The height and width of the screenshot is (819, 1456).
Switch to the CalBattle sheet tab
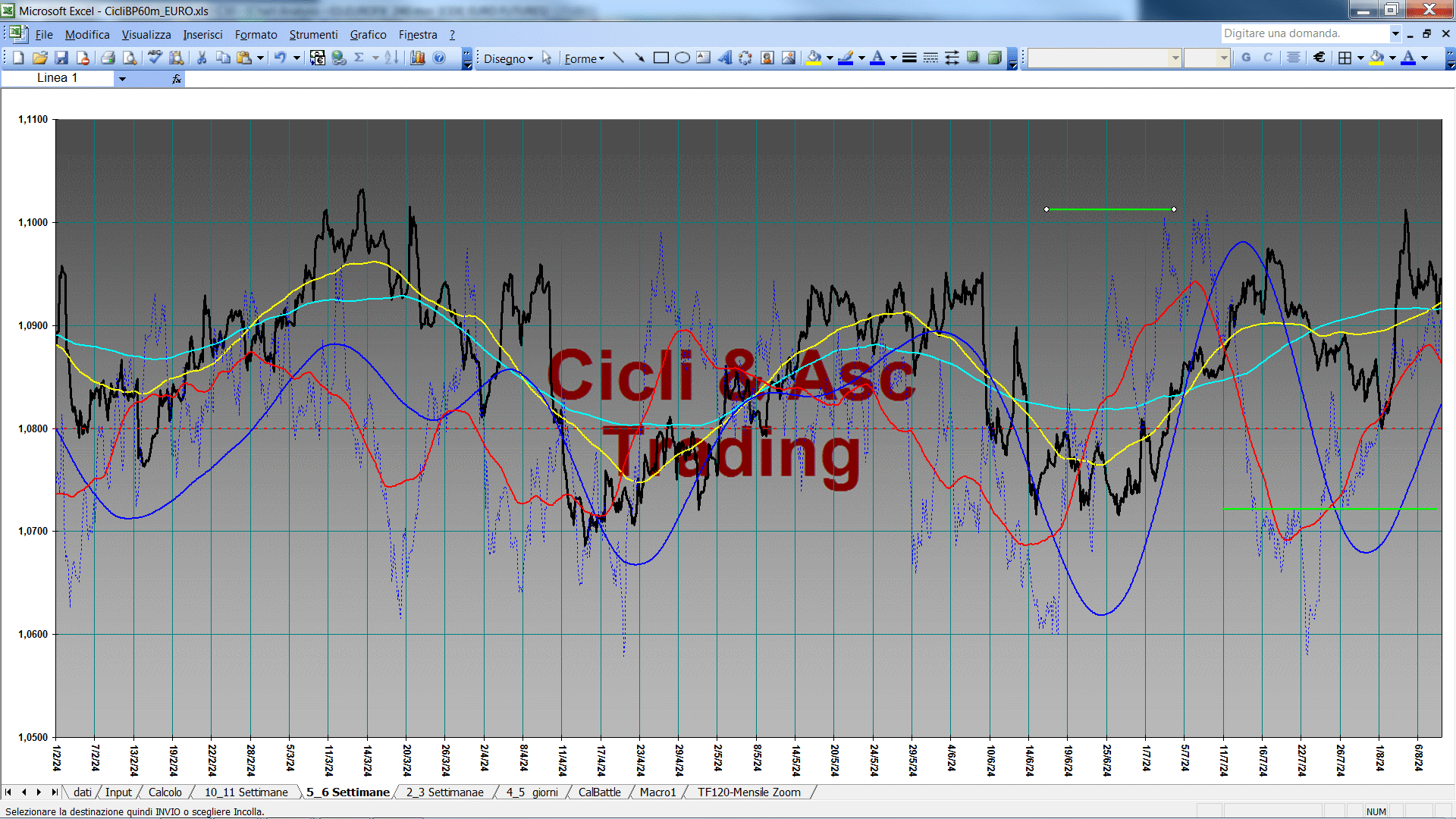point(599,792)
